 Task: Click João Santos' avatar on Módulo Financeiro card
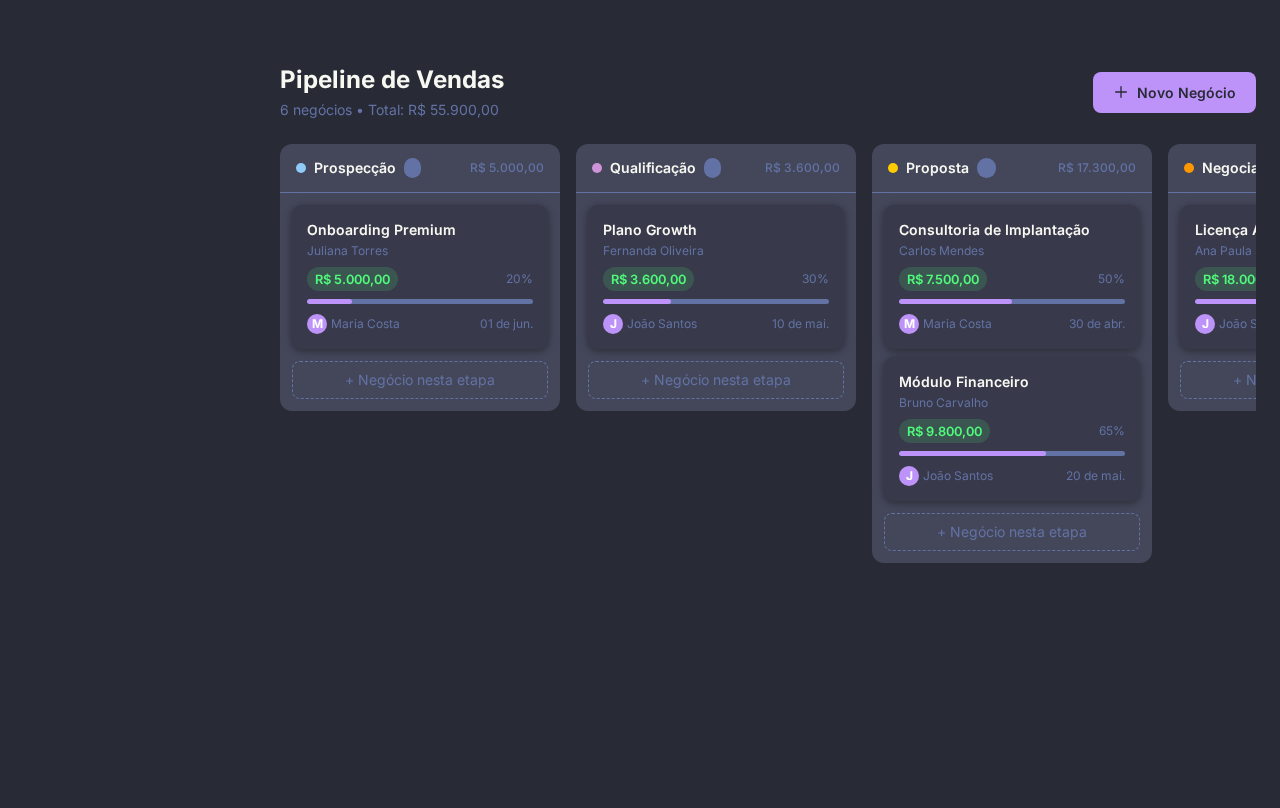909,476
